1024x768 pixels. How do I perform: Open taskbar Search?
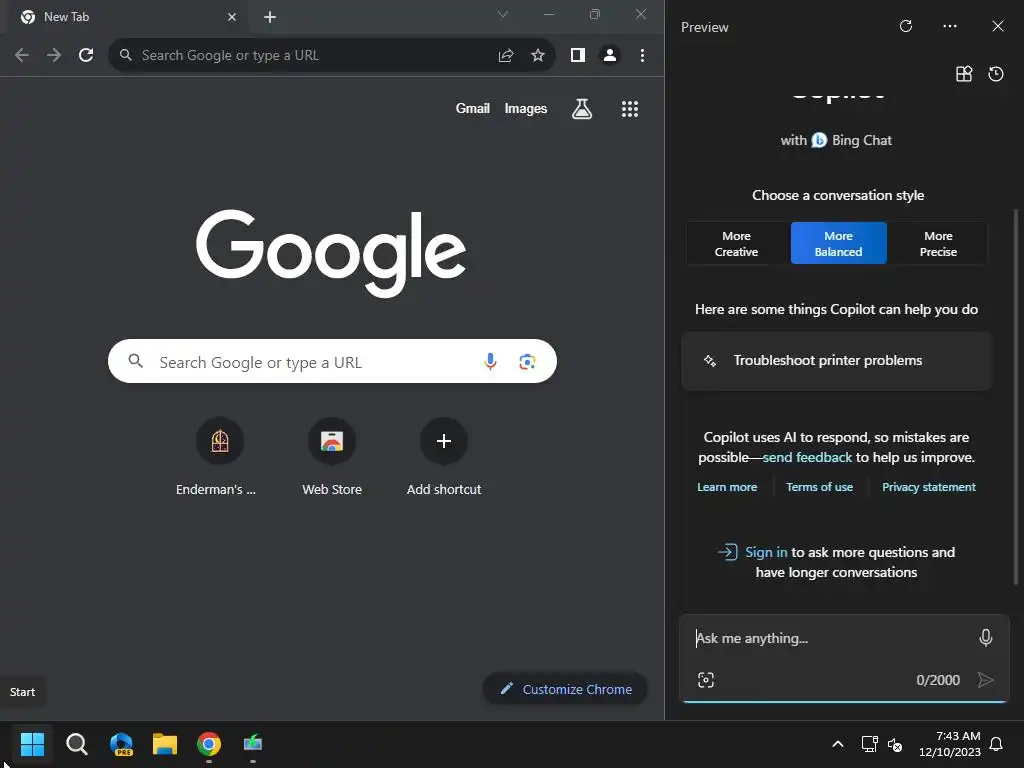click(x=77, y=744)
